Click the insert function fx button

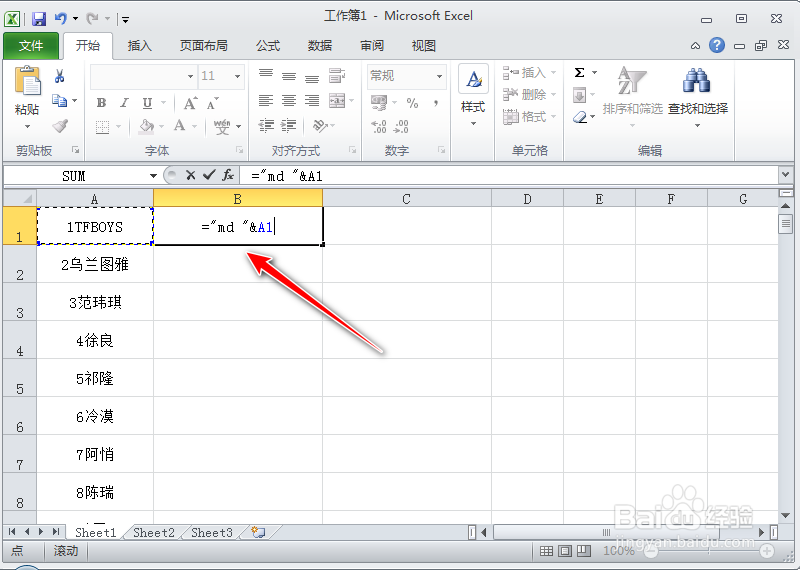coord(228,176)
